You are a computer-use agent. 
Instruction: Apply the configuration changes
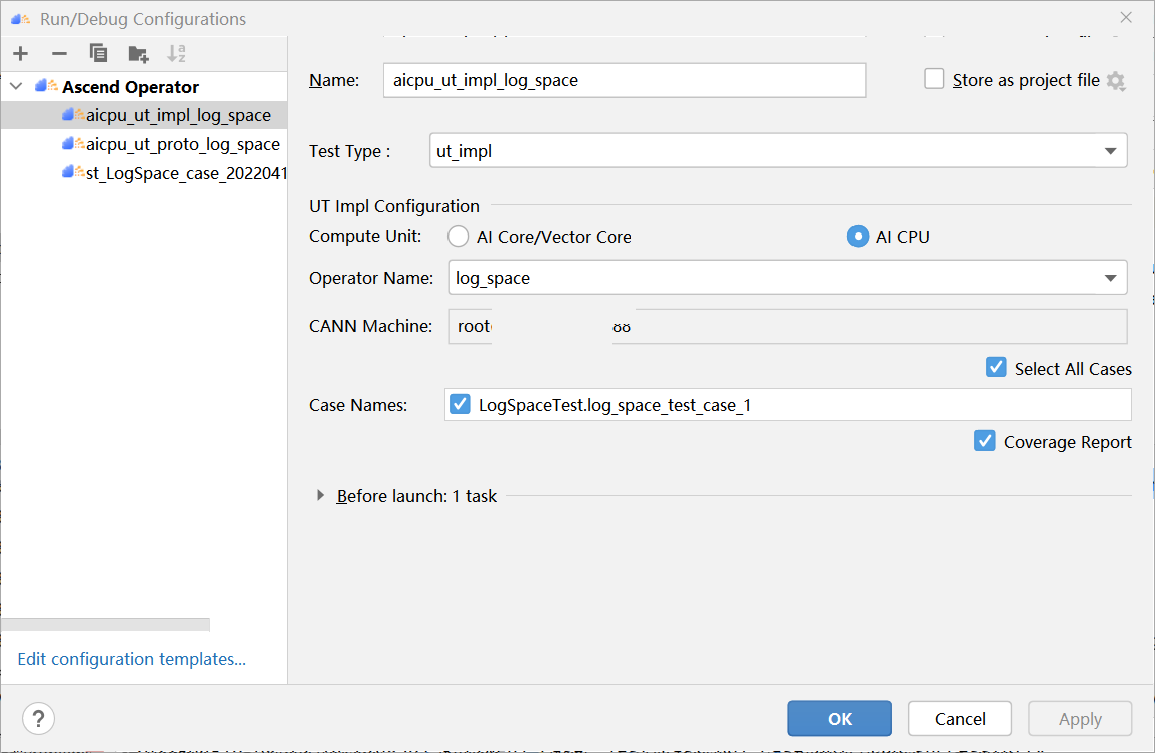[1080, 718]
